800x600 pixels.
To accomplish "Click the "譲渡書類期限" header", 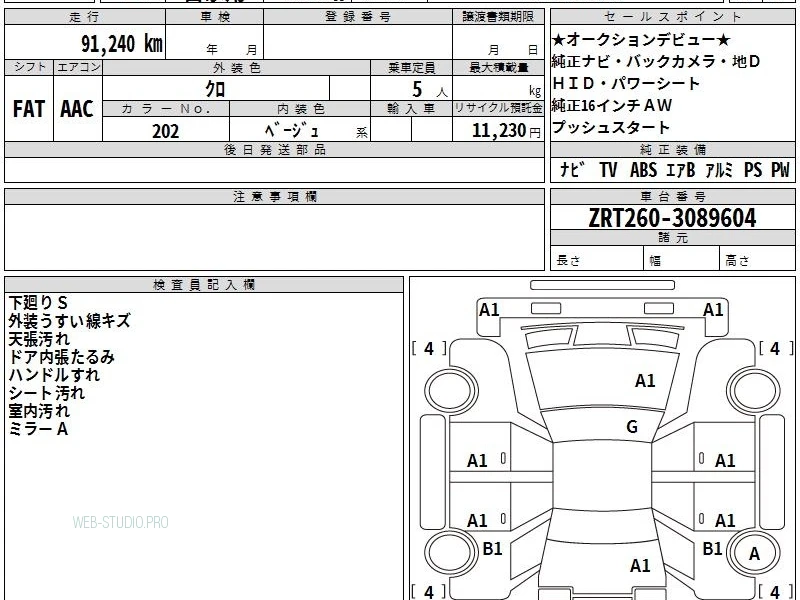I will 498,17.
